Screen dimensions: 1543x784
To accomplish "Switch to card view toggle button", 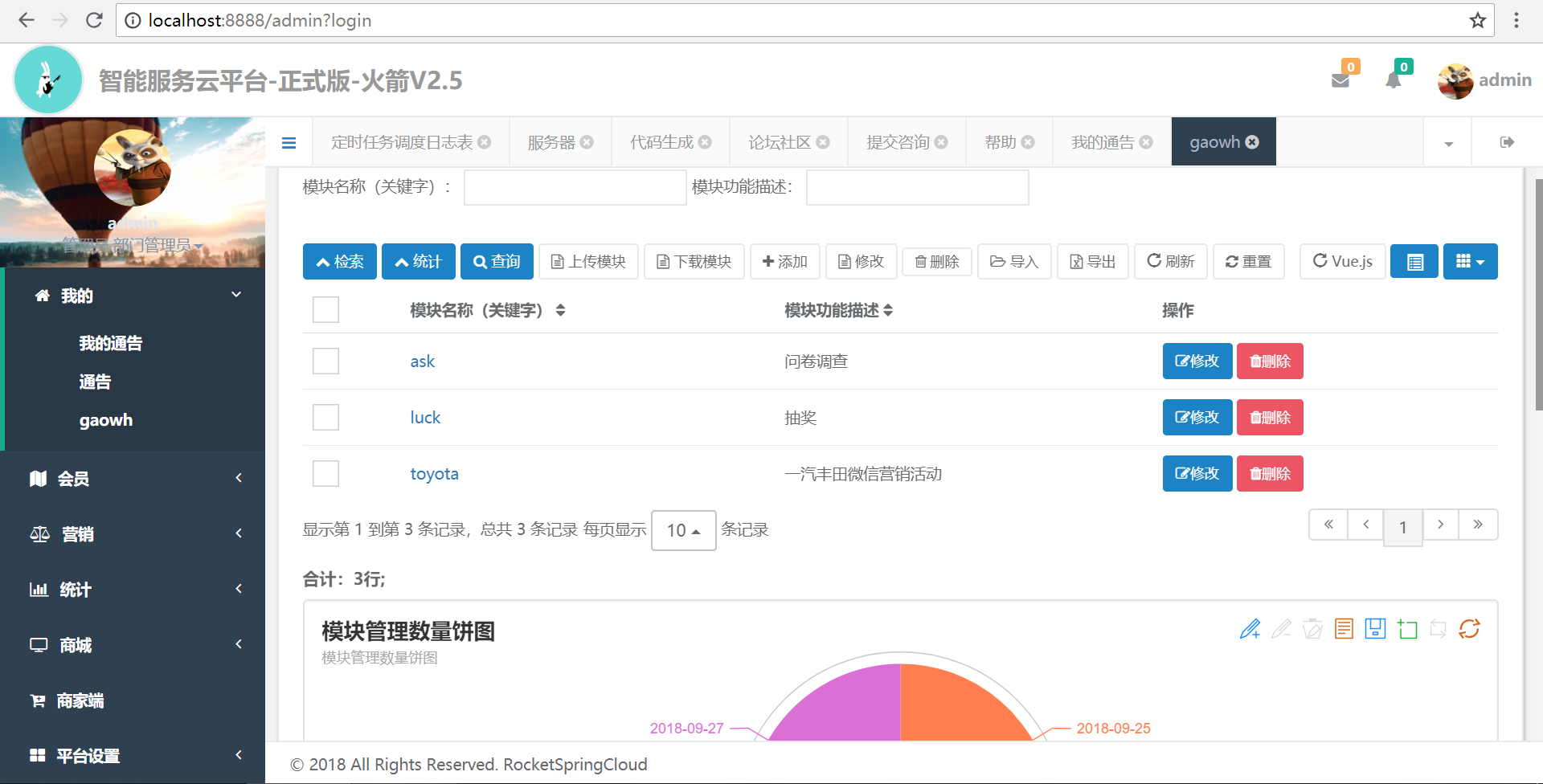I will pos(1414,262).
